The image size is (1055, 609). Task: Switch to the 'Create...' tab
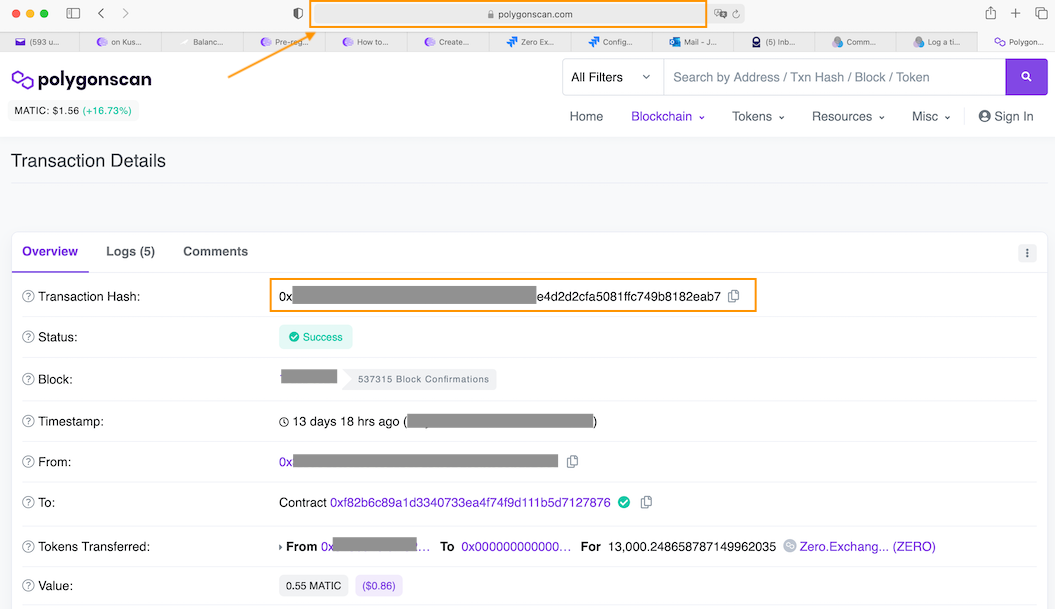pyautogui.click(x=448, y=42)
